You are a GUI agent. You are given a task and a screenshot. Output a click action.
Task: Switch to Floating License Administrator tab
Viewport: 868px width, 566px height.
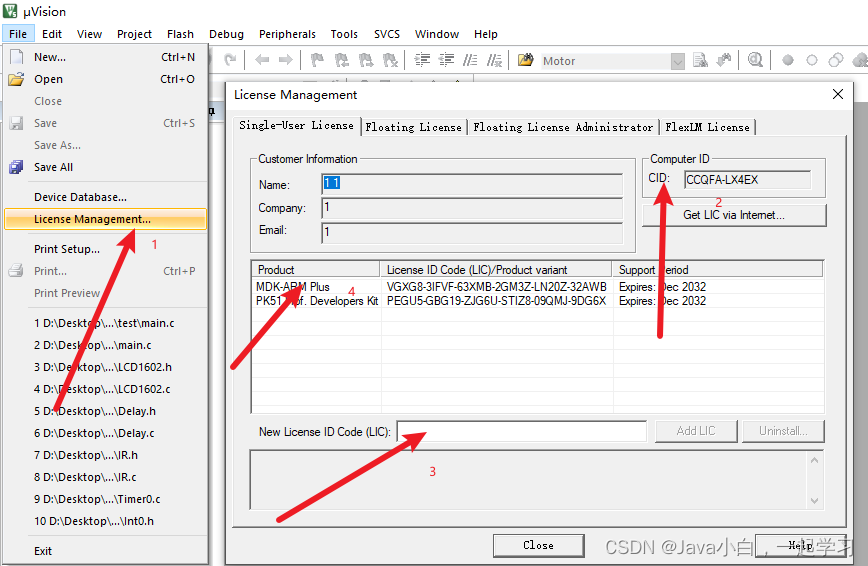(x=563, y=127)
